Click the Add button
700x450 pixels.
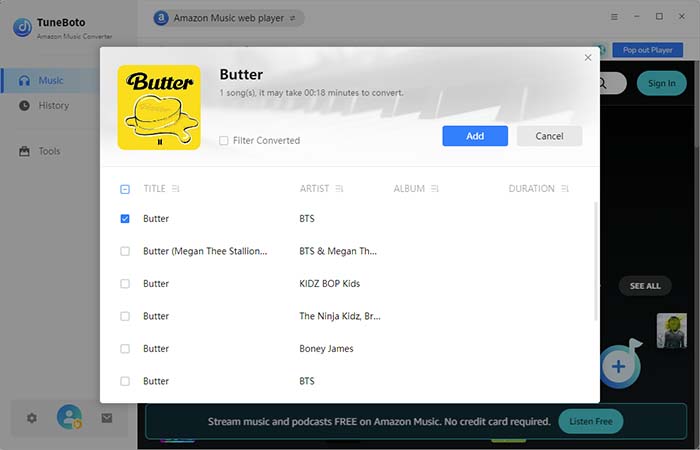click(x=475, y=136)
